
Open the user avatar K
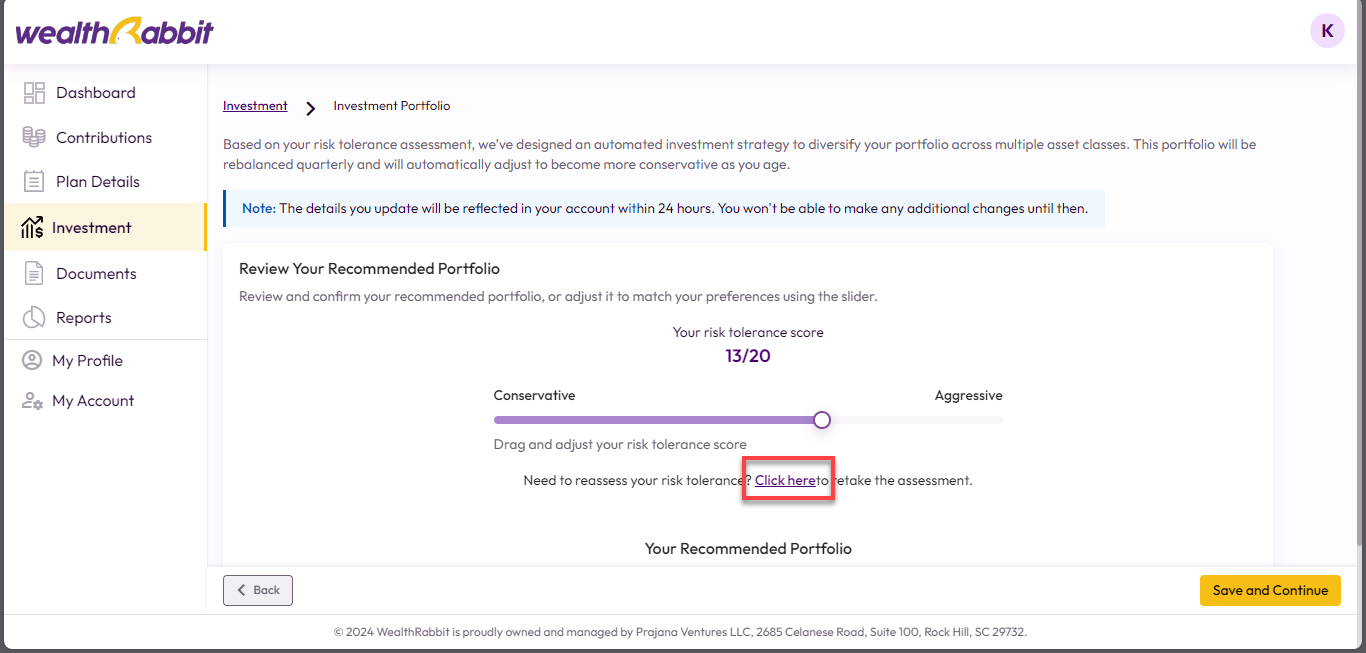pos(1327,31)
